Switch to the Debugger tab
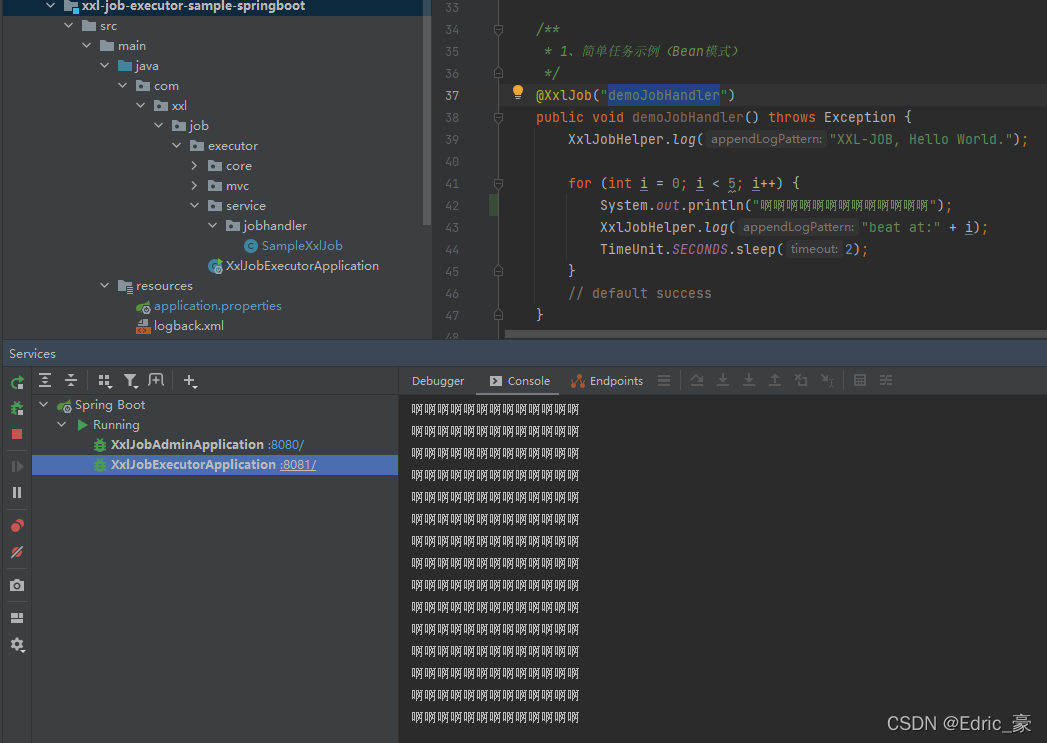The width and height of the screenshot is (1047, 743). pyautogui.click(x=437, y=381)
